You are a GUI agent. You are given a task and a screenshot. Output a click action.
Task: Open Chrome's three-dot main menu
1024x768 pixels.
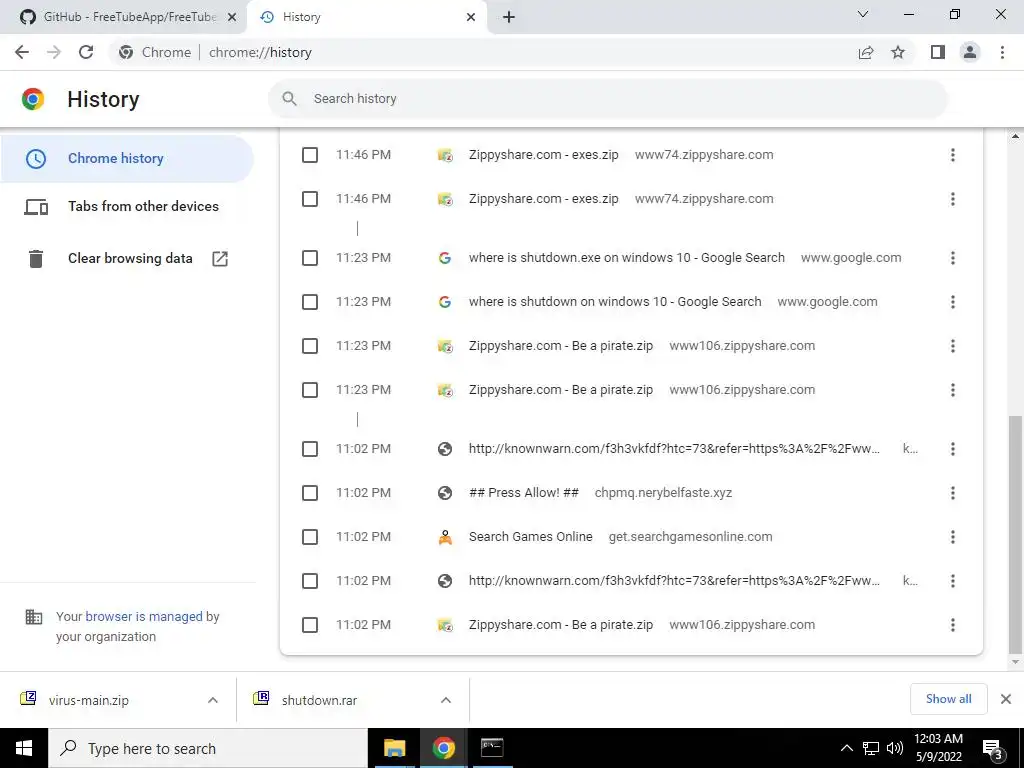pyautogui.click(x=1002, y=52)
